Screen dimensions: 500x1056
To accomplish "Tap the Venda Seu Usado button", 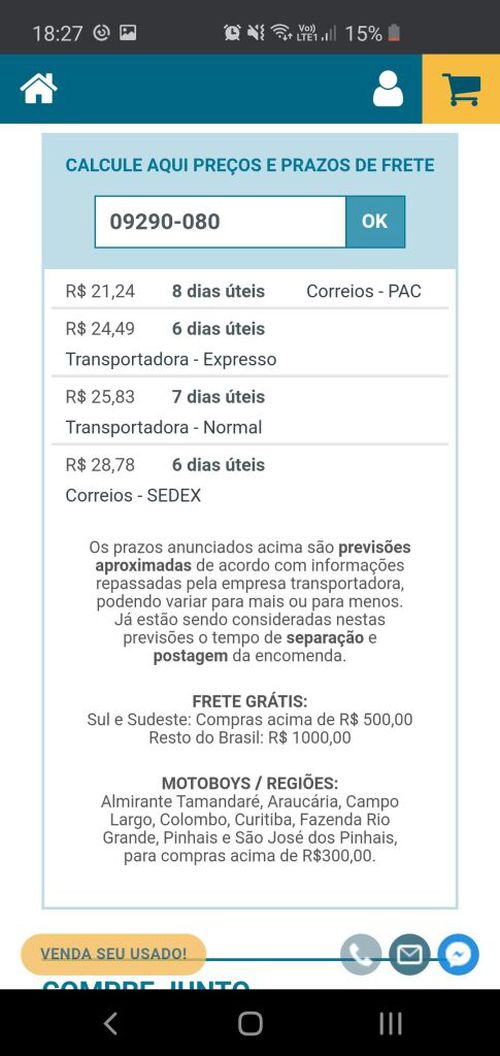I will click(x=113, y=954).
